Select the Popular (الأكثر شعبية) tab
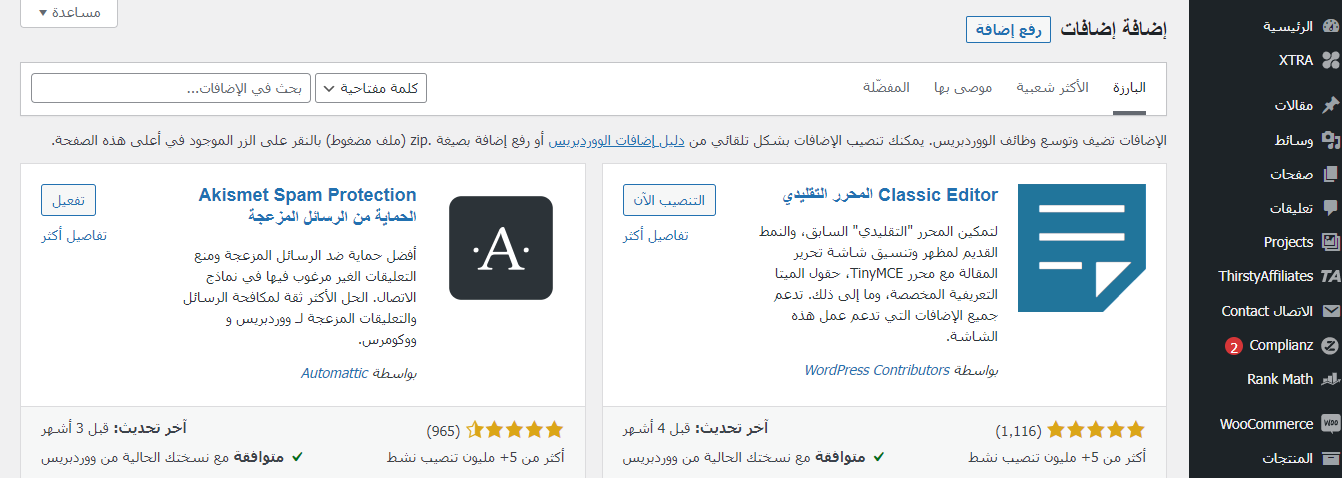 (x=1053, y=88)
